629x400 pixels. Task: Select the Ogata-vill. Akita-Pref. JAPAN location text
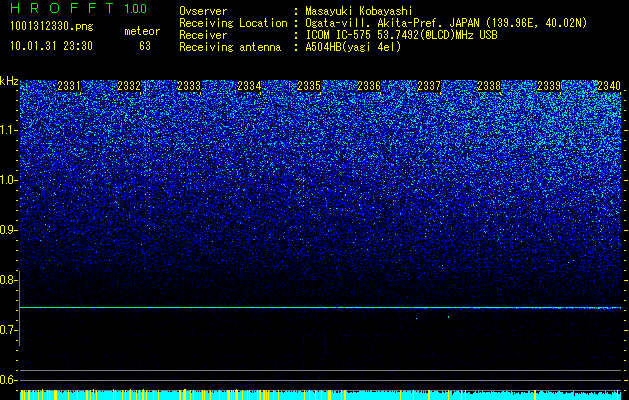pyautogui.click(x=445, y=23)
